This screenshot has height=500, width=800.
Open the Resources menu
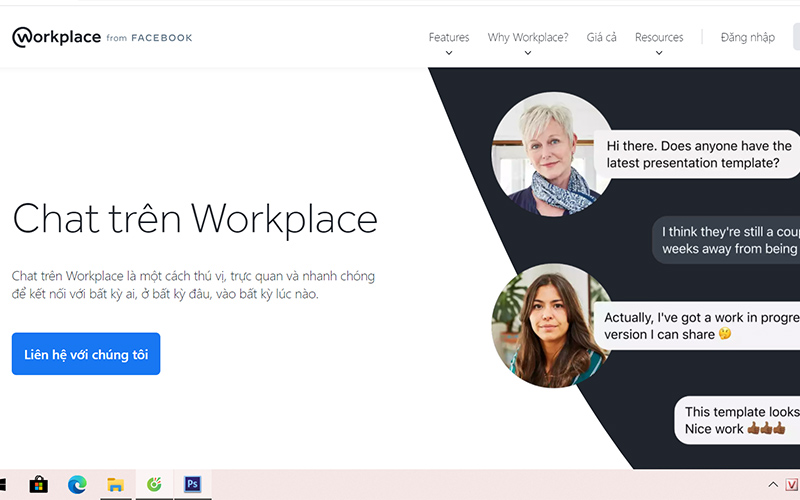(x=659, y=37)
